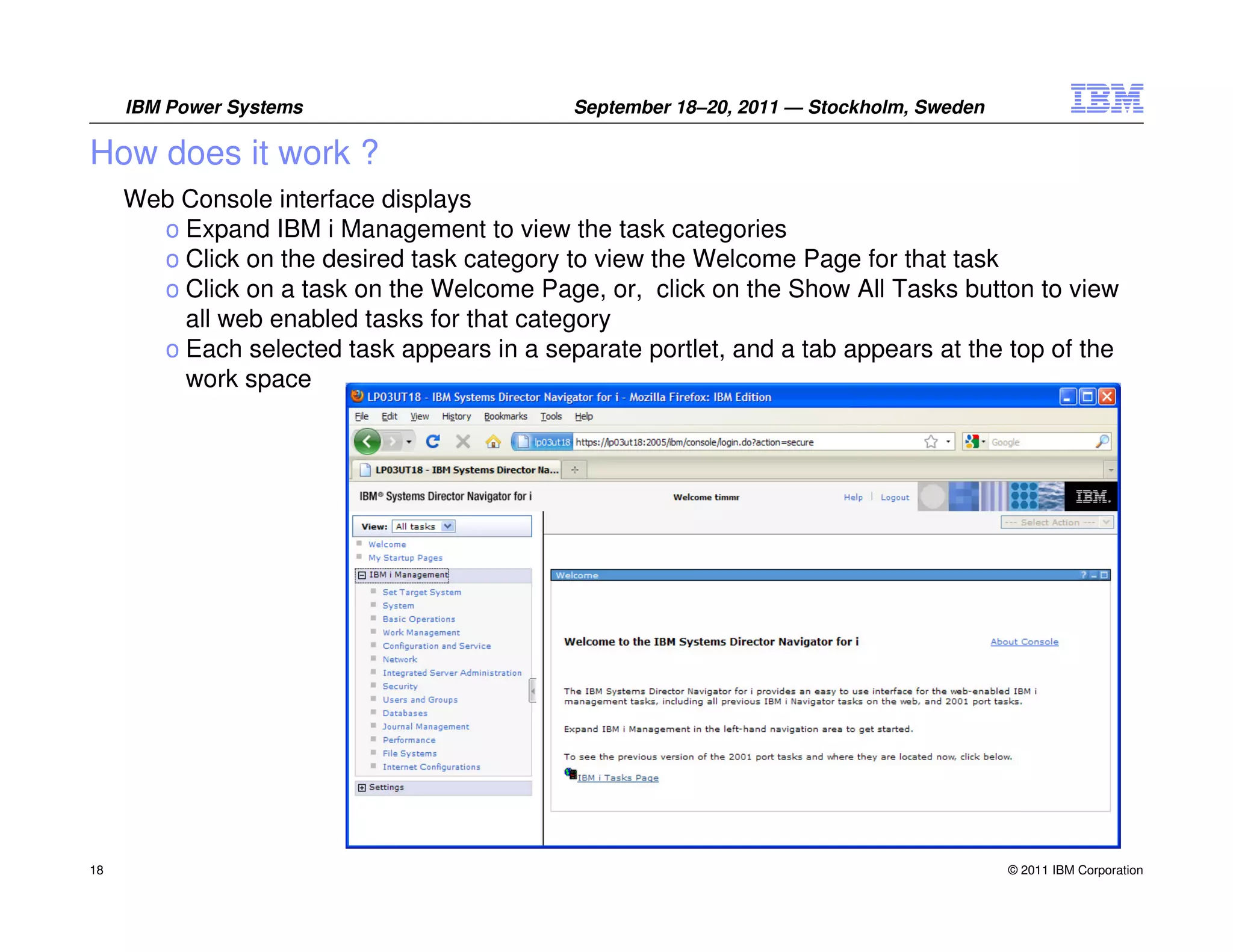This screenshot has width=1233, height=952.
Task: Open the list all tabs dropdown
Action: coord(1110,469)
